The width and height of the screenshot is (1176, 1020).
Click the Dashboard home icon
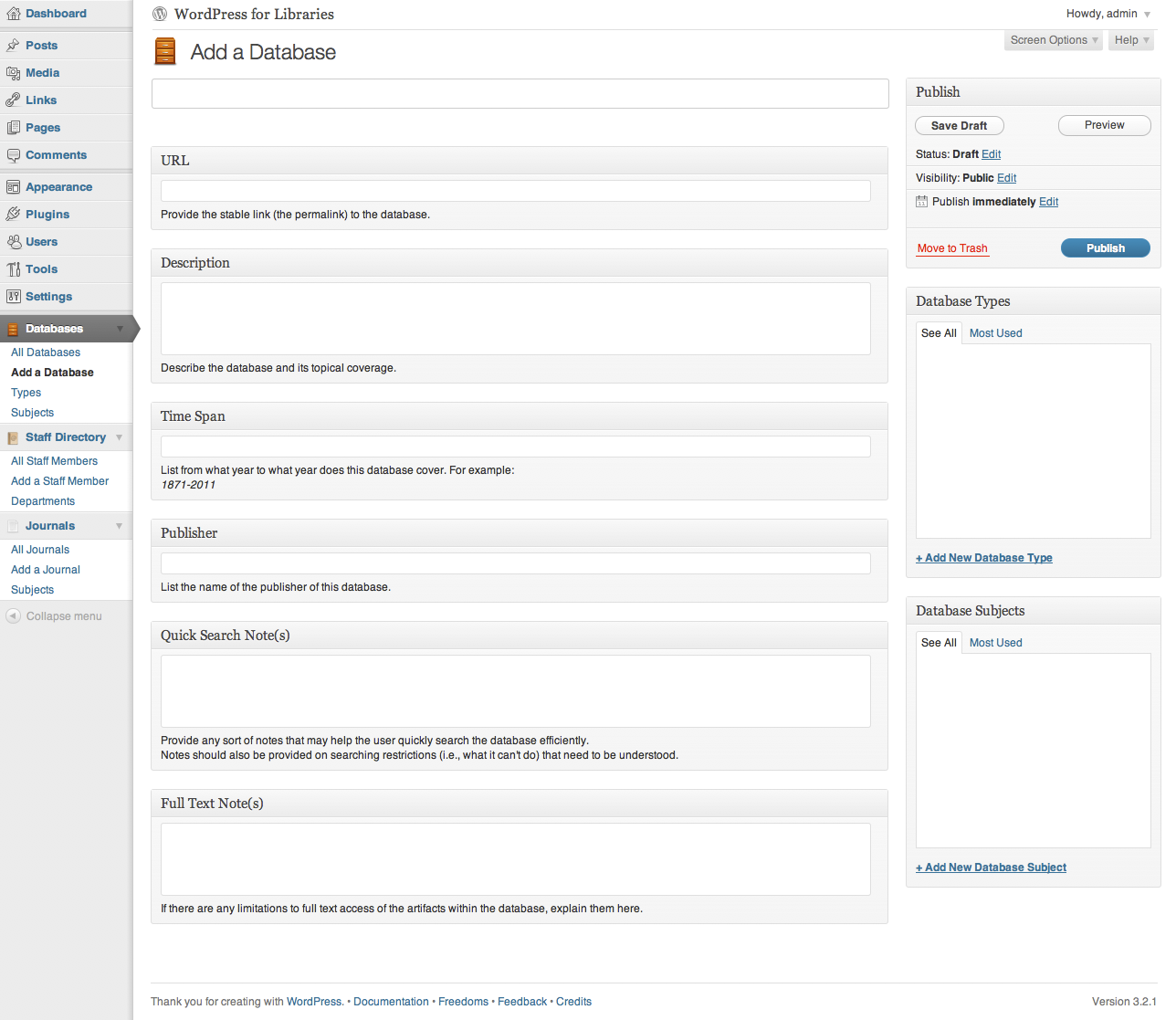click(13, 14)
